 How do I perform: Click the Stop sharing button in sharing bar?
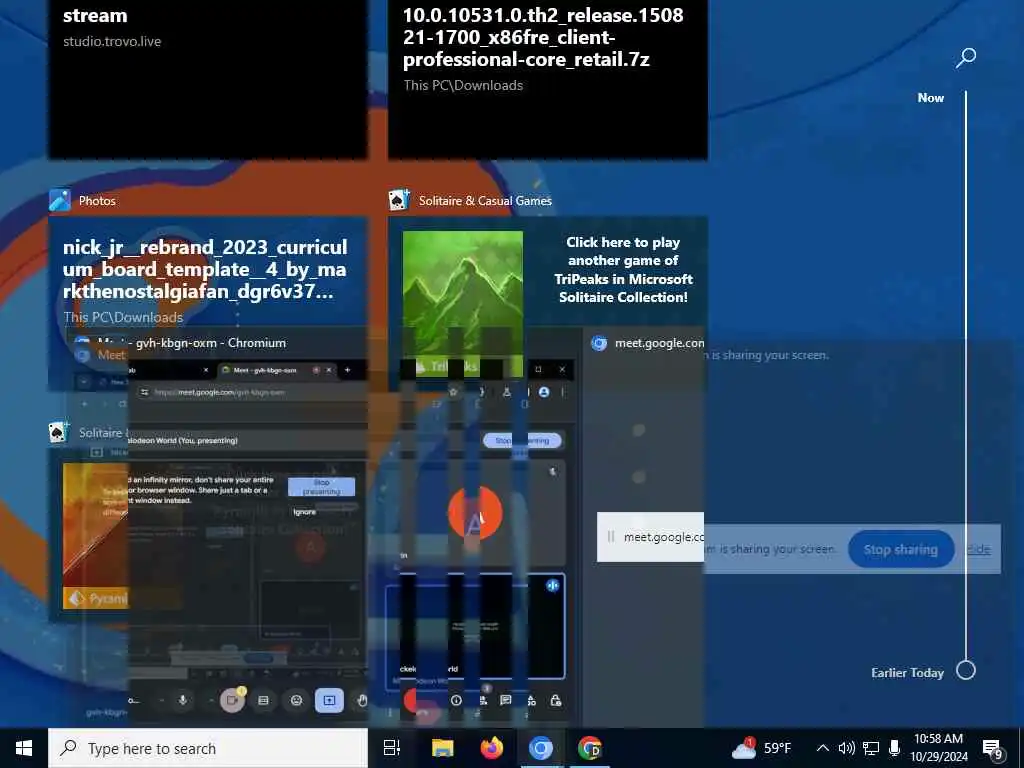tap(901, 549)
